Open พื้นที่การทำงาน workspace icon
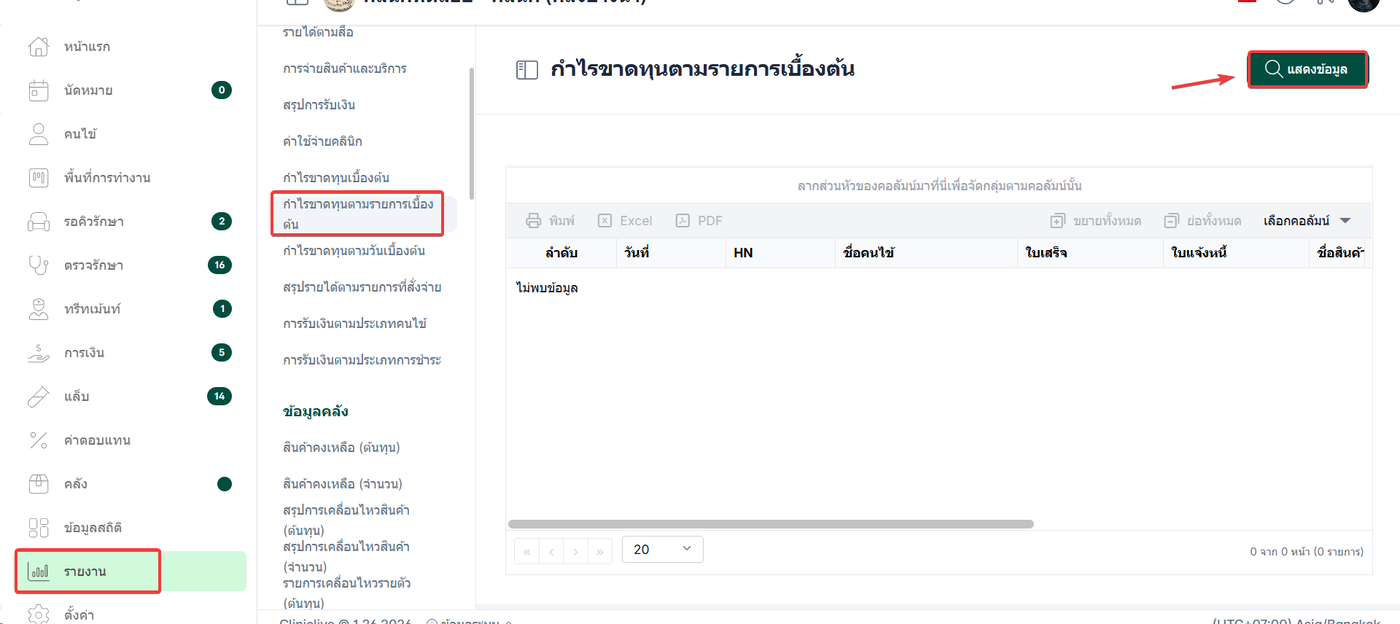1400x624 pixels. [x=38, y=178]
